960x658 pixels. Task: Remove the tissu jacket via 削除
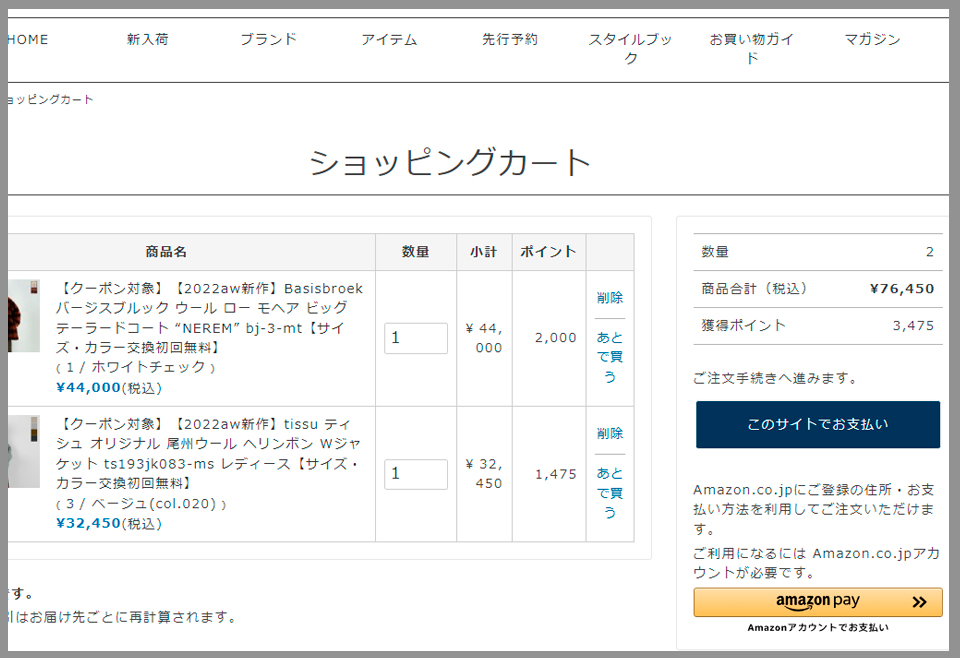coord(609,434)
